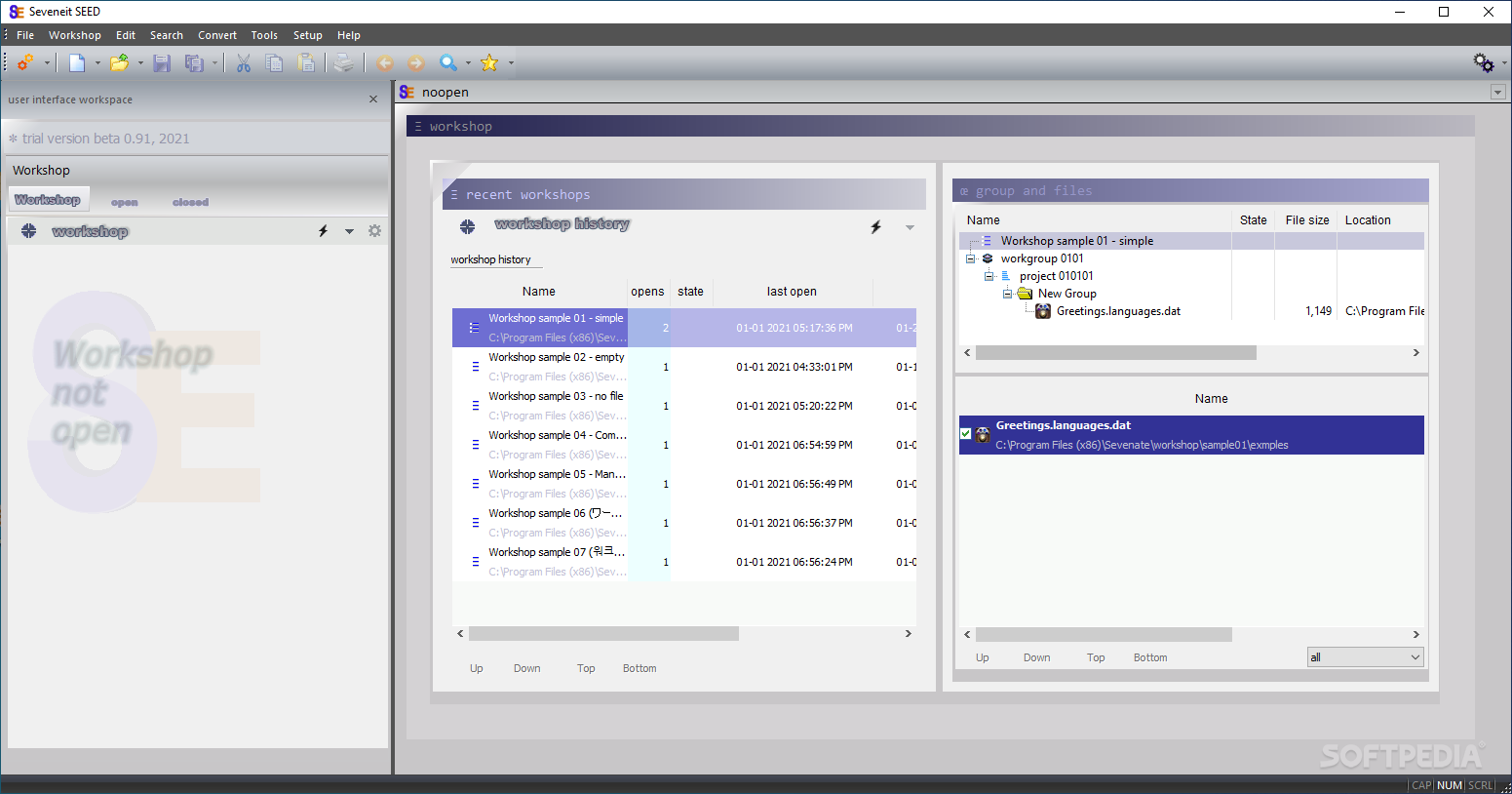Select the 'workshop history' tab
This screenshot has height=794, width=1512.
click(x=491, y=259)
